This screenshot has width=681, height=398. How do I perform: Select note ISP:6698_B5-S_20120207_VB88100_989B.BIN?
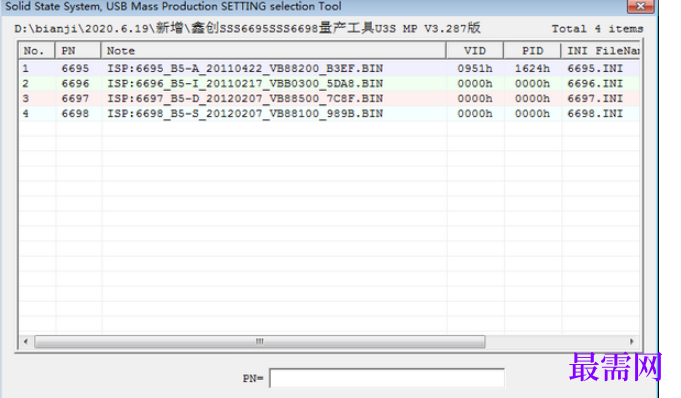245,113
